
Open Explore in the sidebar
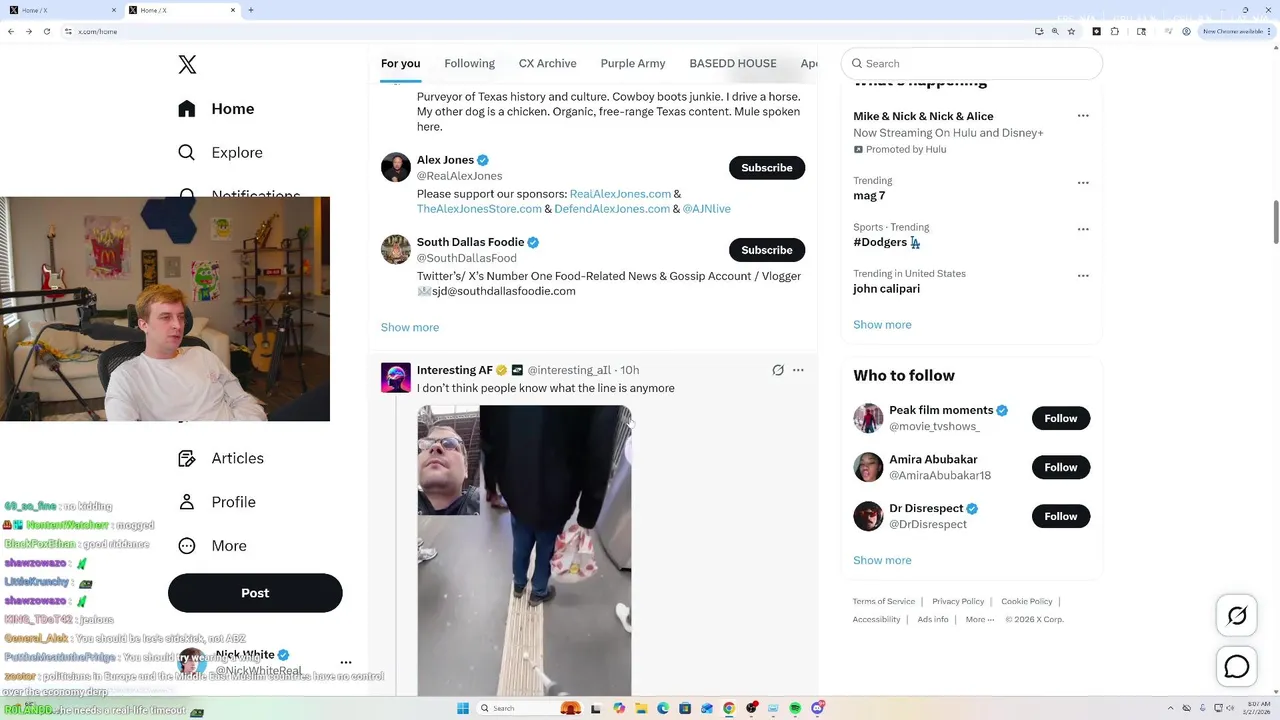(x=220, y=153)
